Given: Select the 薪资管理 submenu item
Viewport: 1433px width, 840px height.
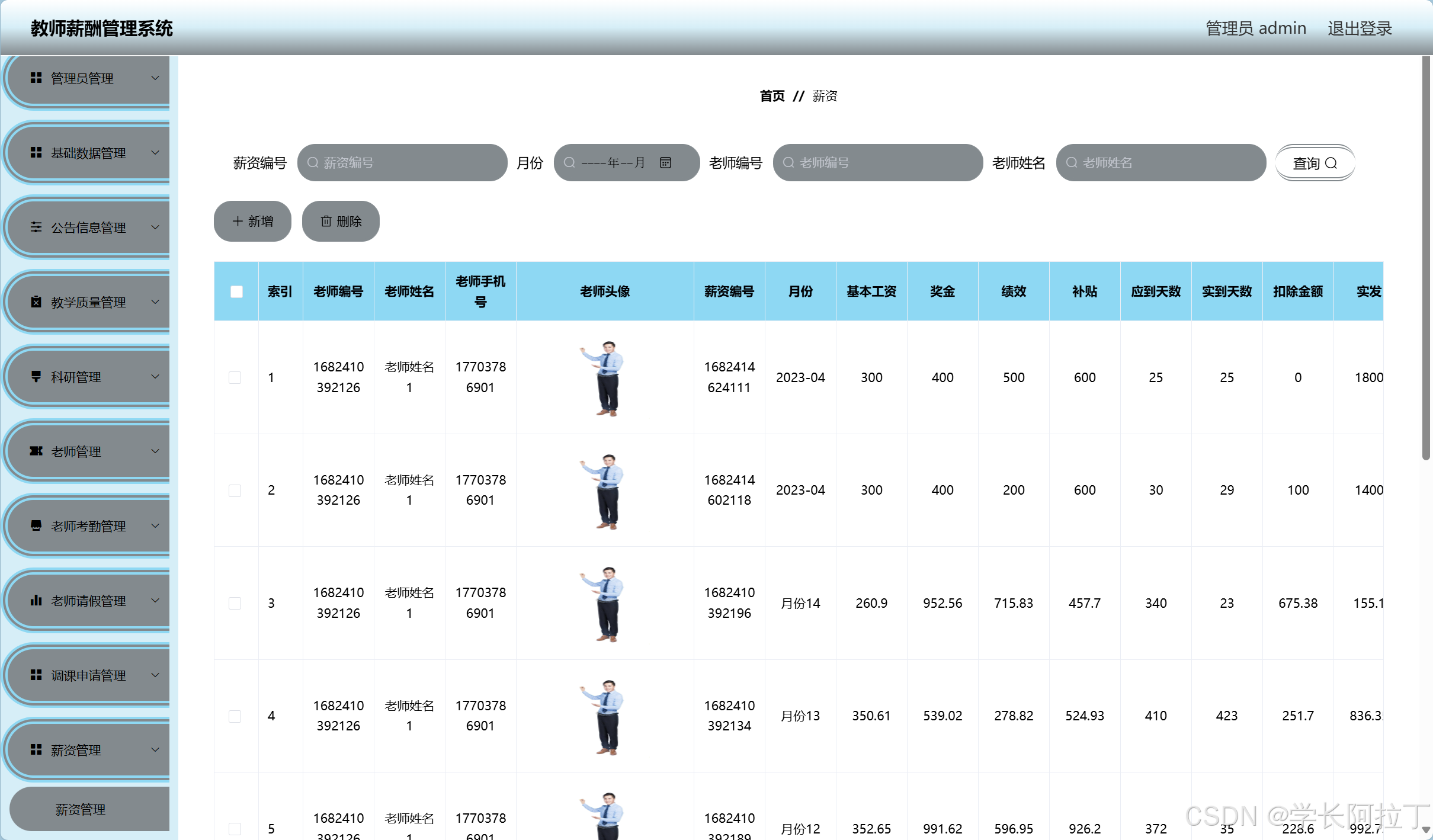Looking at the screenshot, I should pos(80,809).
